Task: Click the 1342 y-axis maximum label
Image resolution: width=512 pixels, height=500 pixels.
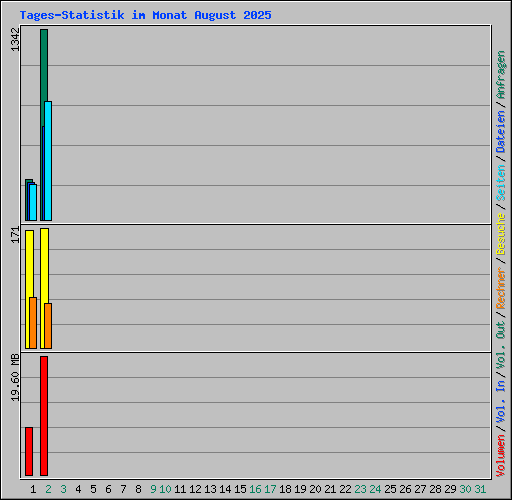Action: [x=15, y=40]
